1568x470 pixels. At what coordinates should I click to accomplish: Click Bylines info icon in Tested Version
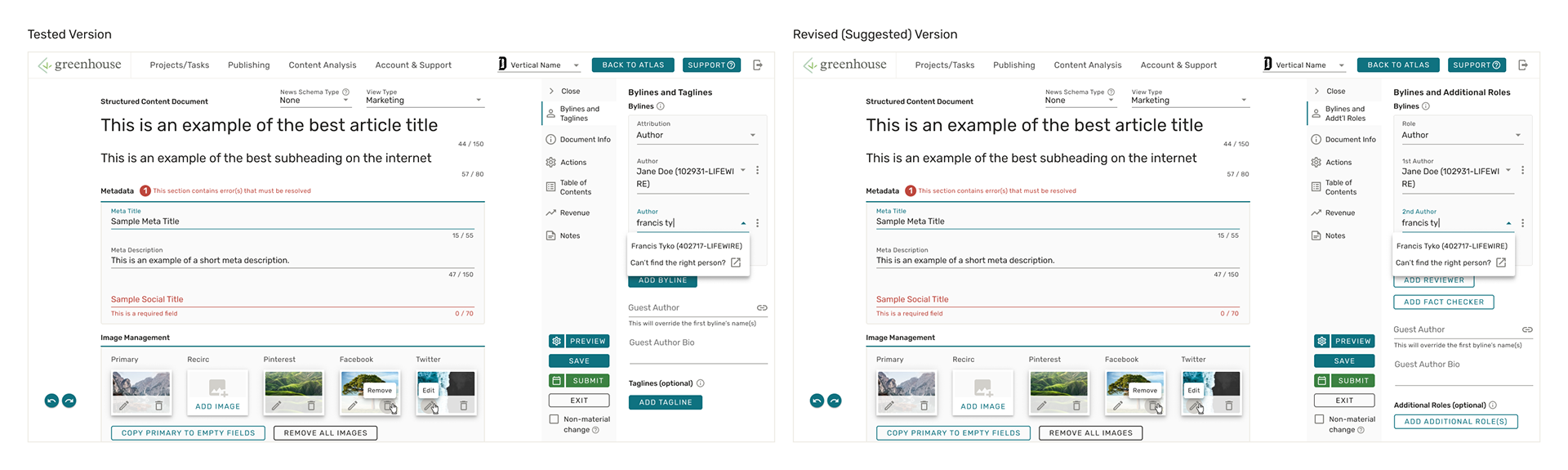(x=661, y=106)
